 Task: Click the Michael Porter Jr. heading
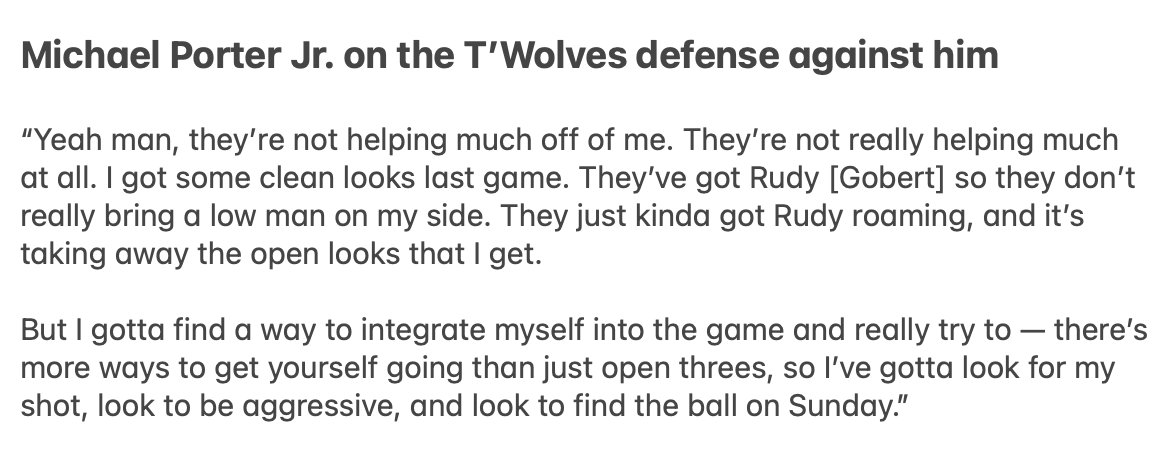pos(510,55)
